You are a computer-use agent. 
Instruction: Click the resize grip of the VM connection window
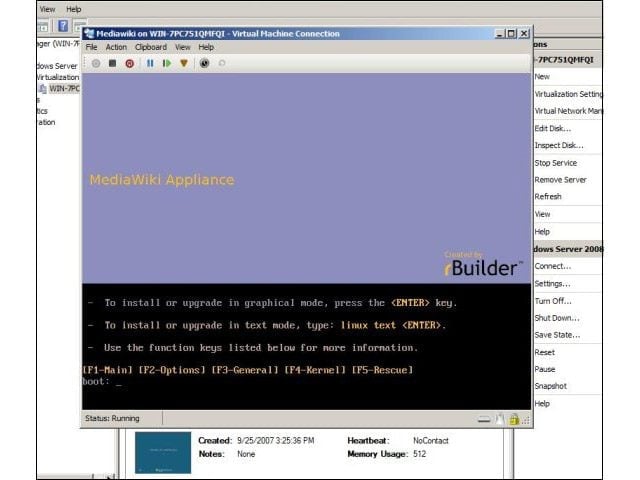[x=526, y=420]
